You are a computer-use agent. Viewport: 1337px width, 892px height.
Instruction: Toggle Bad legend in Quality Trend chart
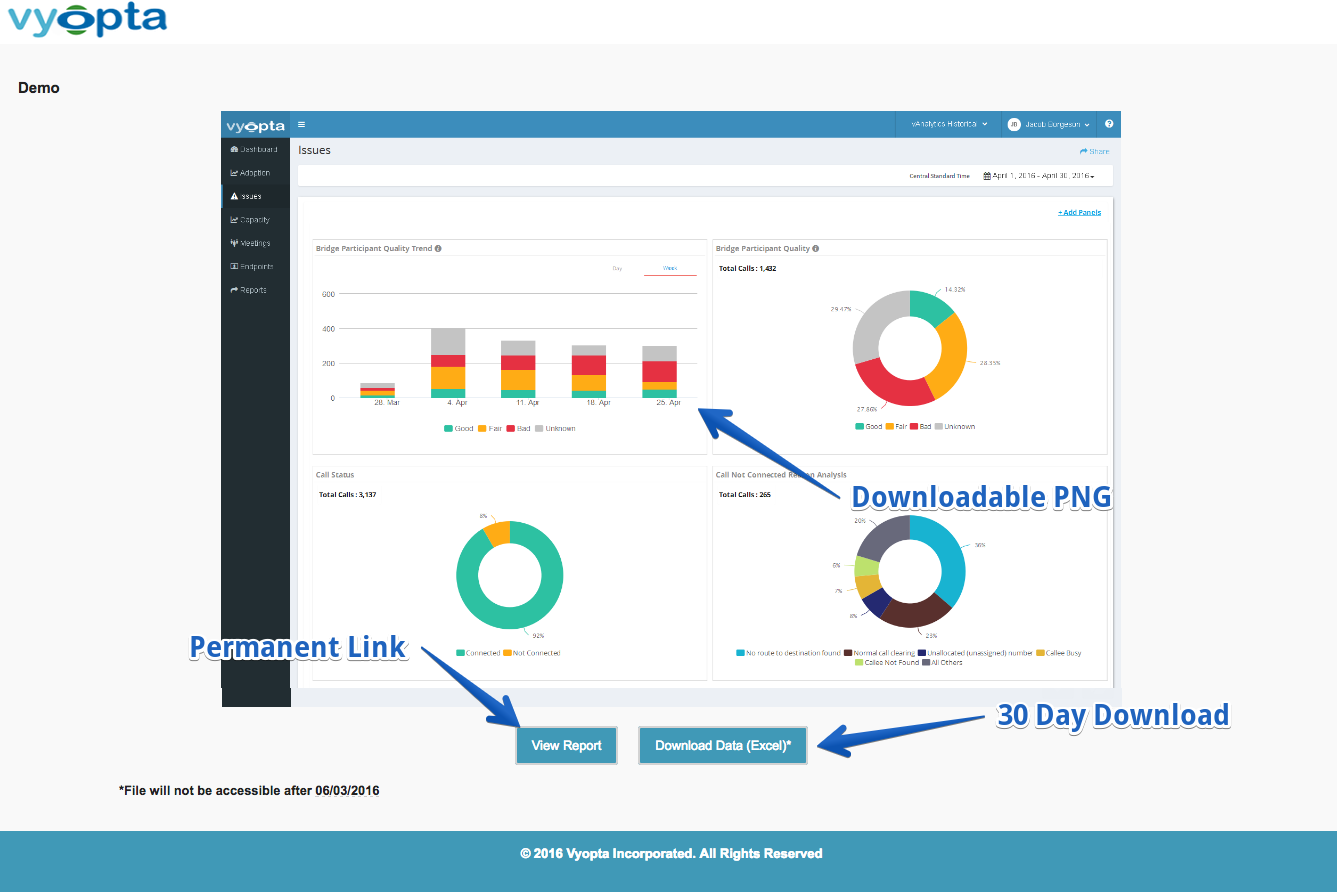pyautogui.click(x=519, y=428)
